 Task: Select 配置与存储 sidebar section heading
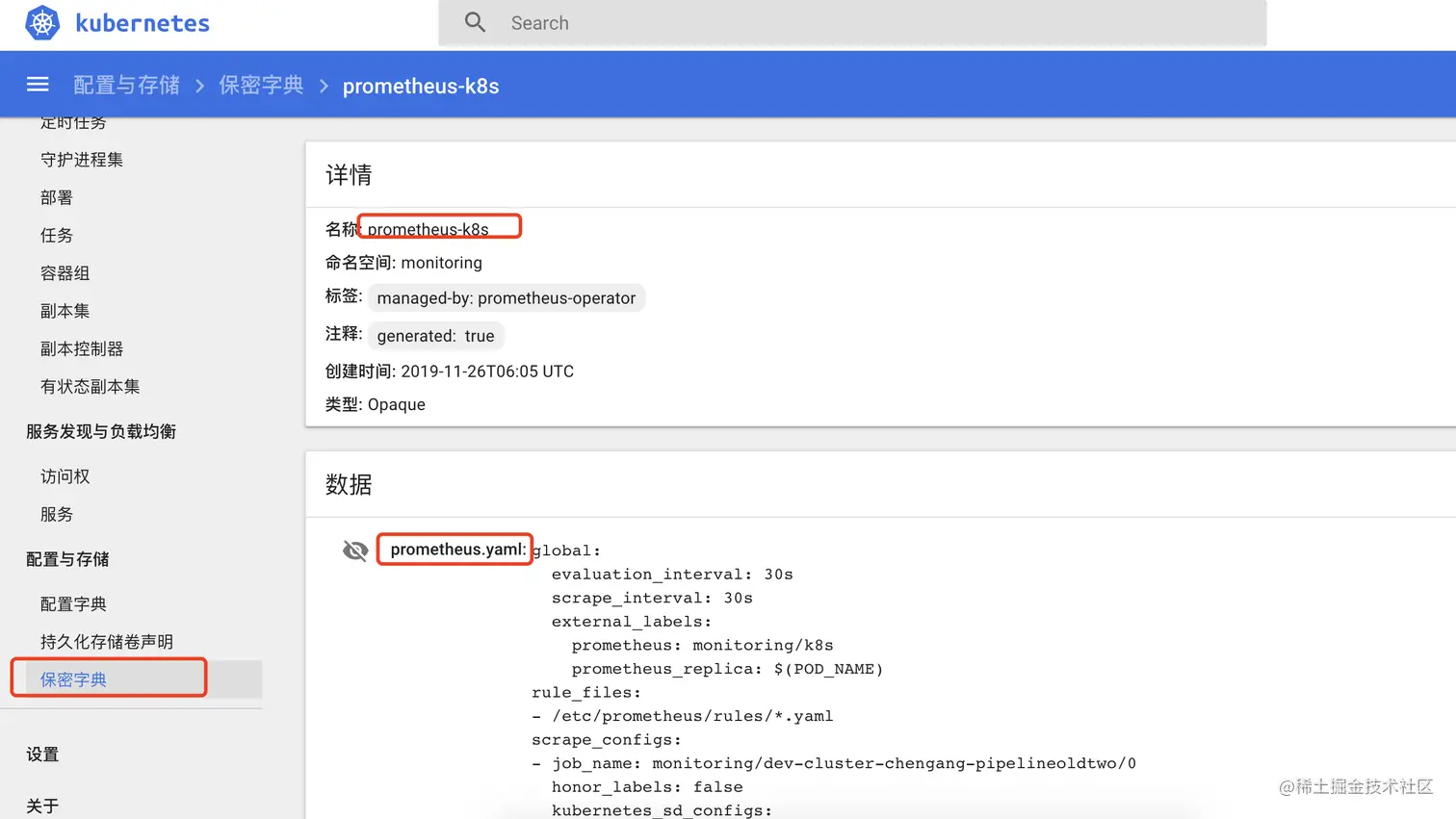click(67, 559)
